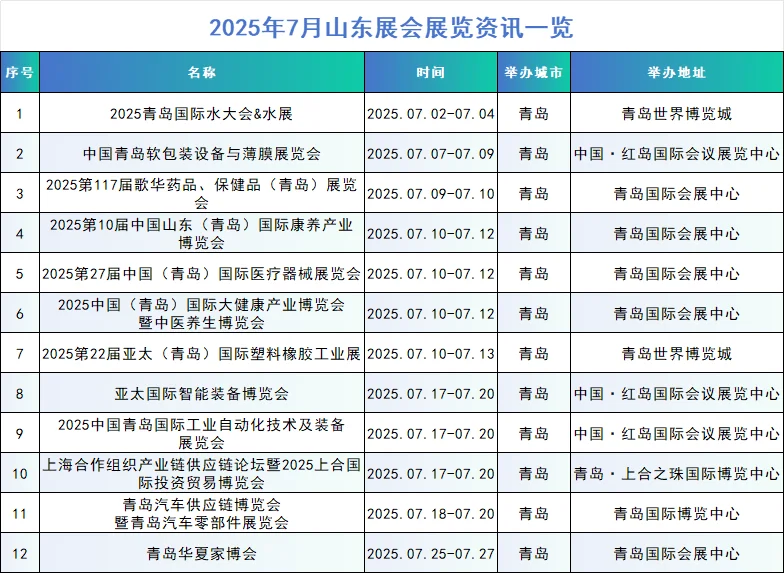This screenshot has width=784, height=573.
Task: Click the cell 2025青岛国际水大会&水展
Action: pos(202,114)
